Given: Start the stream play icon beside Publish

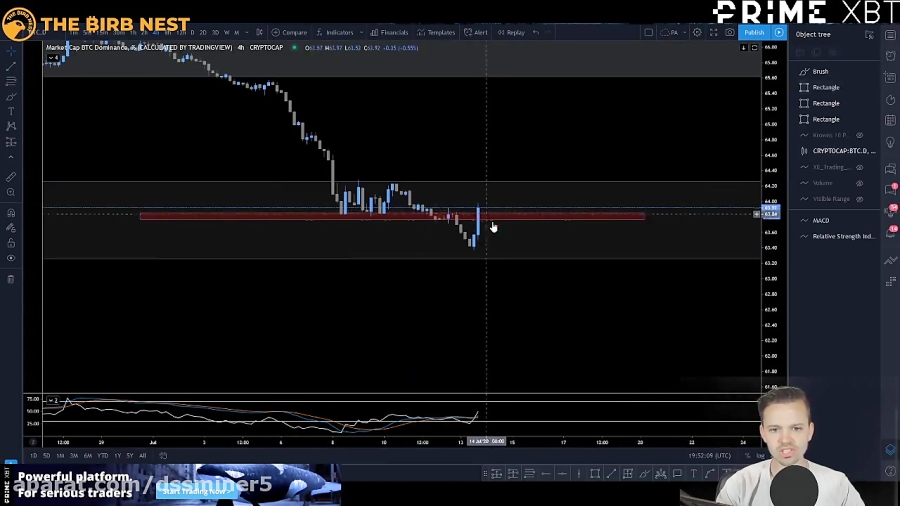Looking at the screenshot, I should [x=779, y=33].
